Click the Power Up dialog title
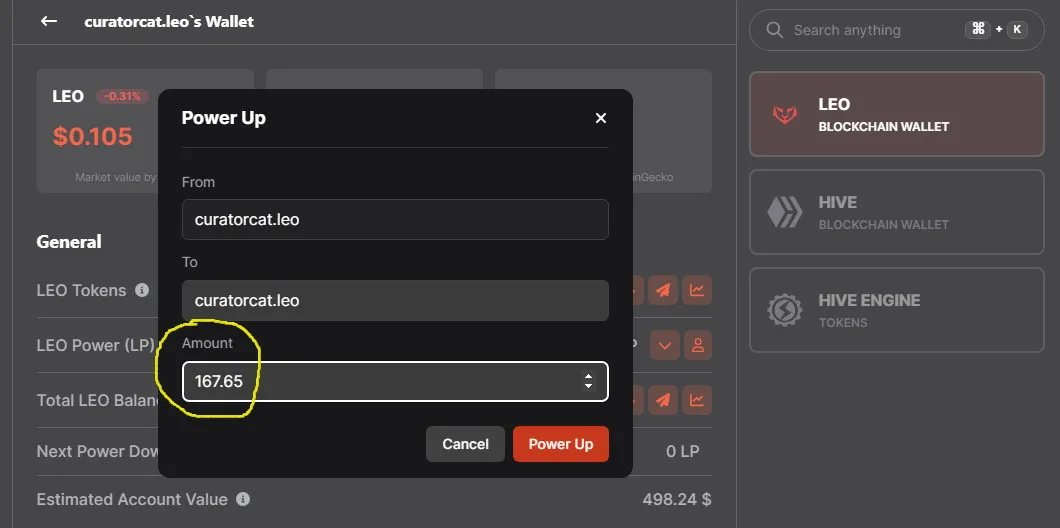The height and width of the screenshot is (528, 1060). (x=224, y=118)
